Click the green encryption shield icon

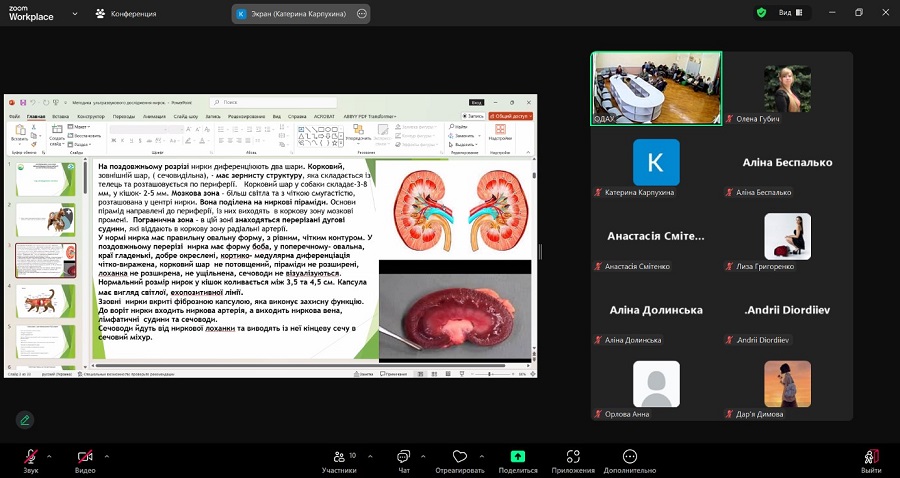pos(761,13)
